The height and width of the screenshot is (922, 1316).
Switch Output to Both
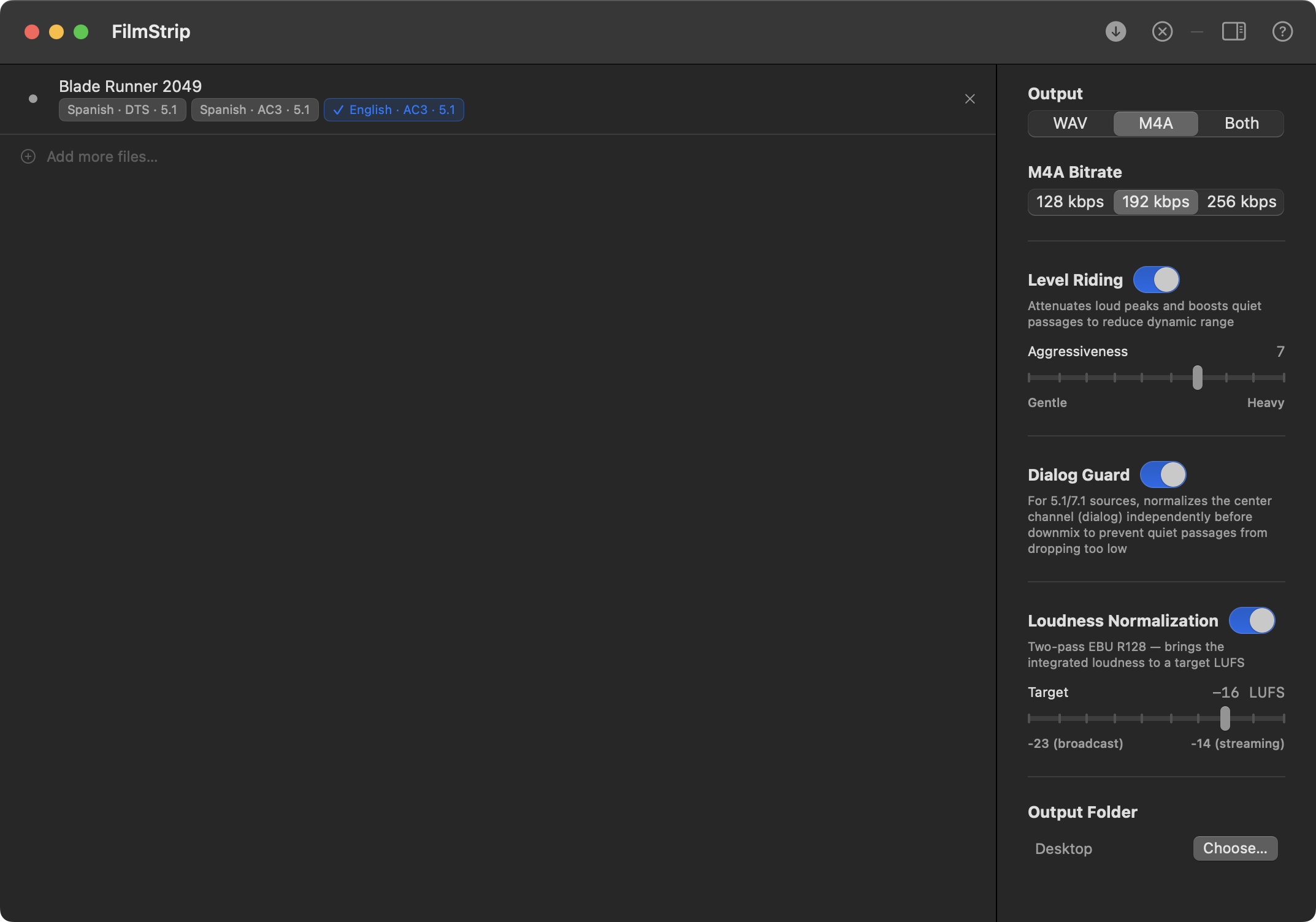click(1241, 123)
